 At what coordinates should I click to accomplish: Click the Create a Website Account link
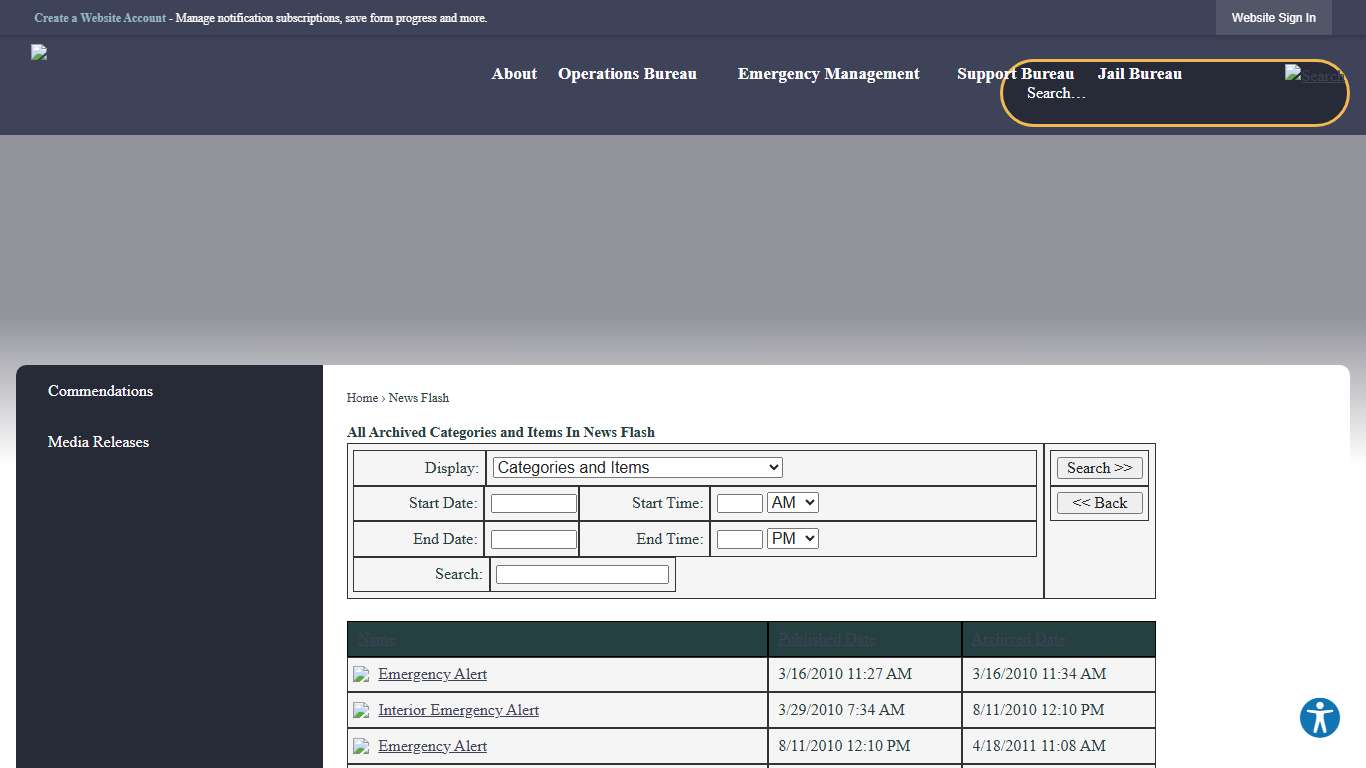(x=100, y=18)
